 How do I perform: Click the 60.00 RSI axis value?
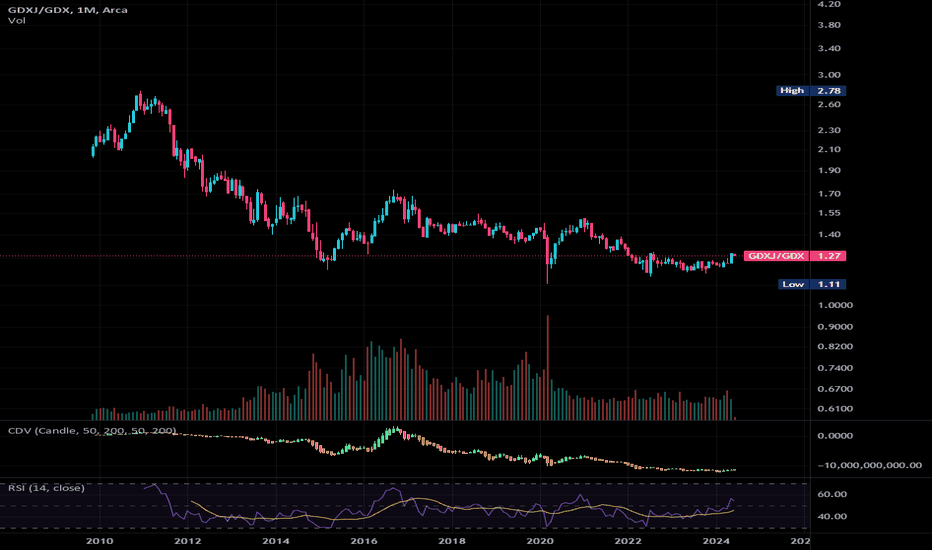coord(832,494)
